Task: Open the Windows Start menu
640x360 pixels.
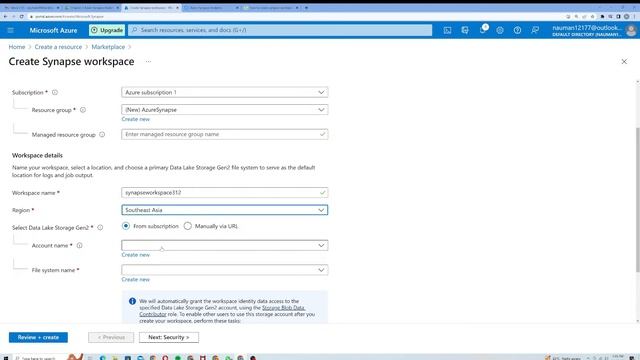Action: (6, 358)
